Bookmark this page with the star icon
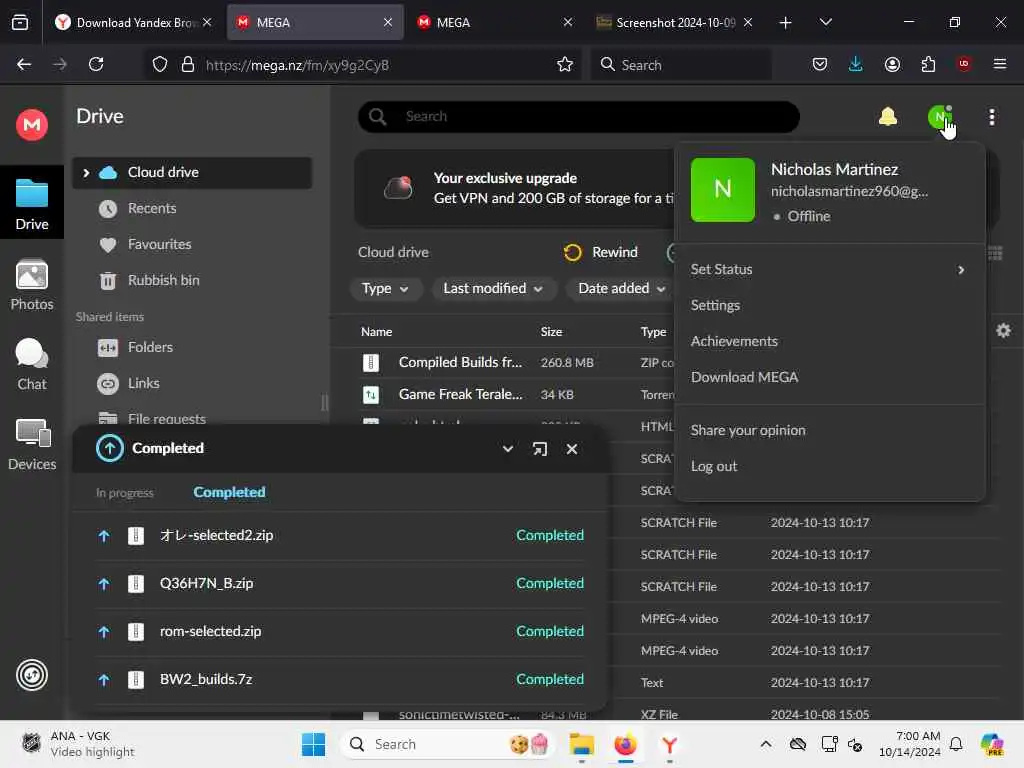The image size is (1024, 768). pos(564,64)
